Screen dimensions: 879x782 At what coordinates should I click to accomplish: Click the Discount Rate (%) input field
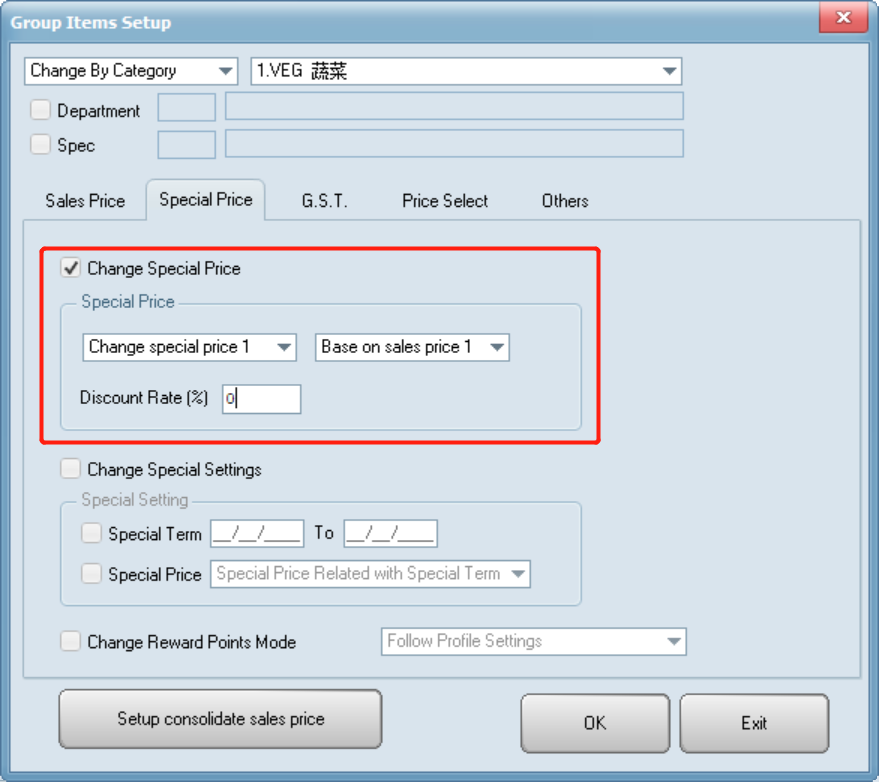coord(261,399)
